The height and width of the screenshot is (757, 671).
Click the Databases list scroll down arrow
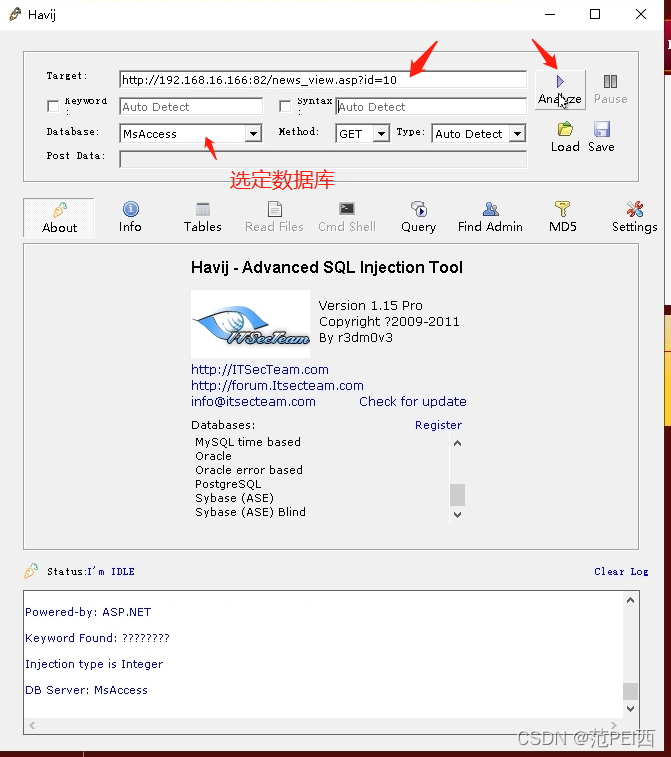pyautogui.click(x=458, y=514)
